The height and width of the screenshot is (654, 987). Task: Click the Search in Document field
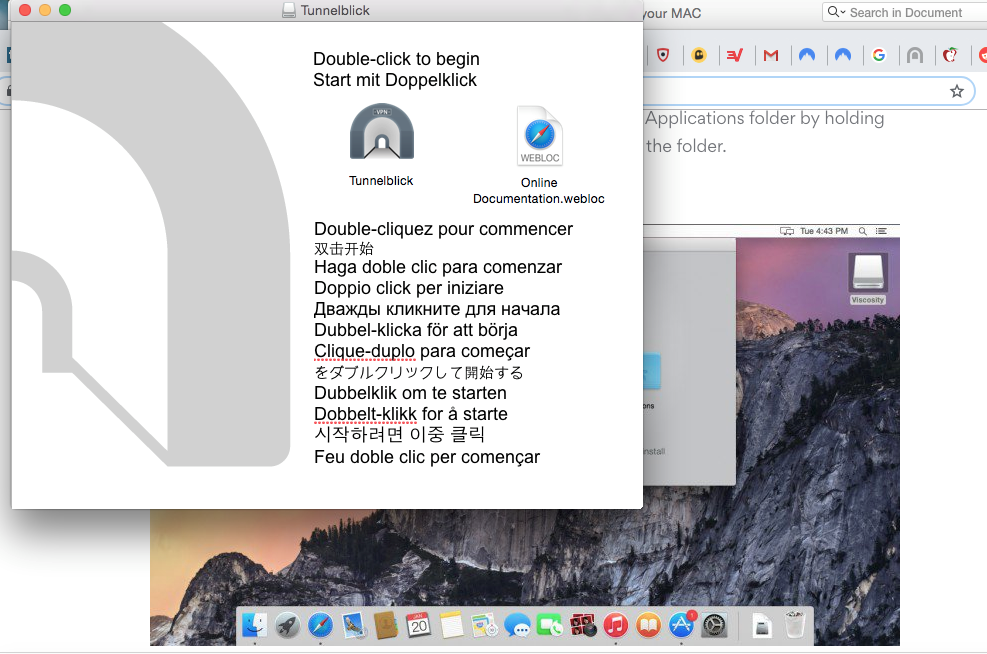pyautogui.click(x=906, y=12)
